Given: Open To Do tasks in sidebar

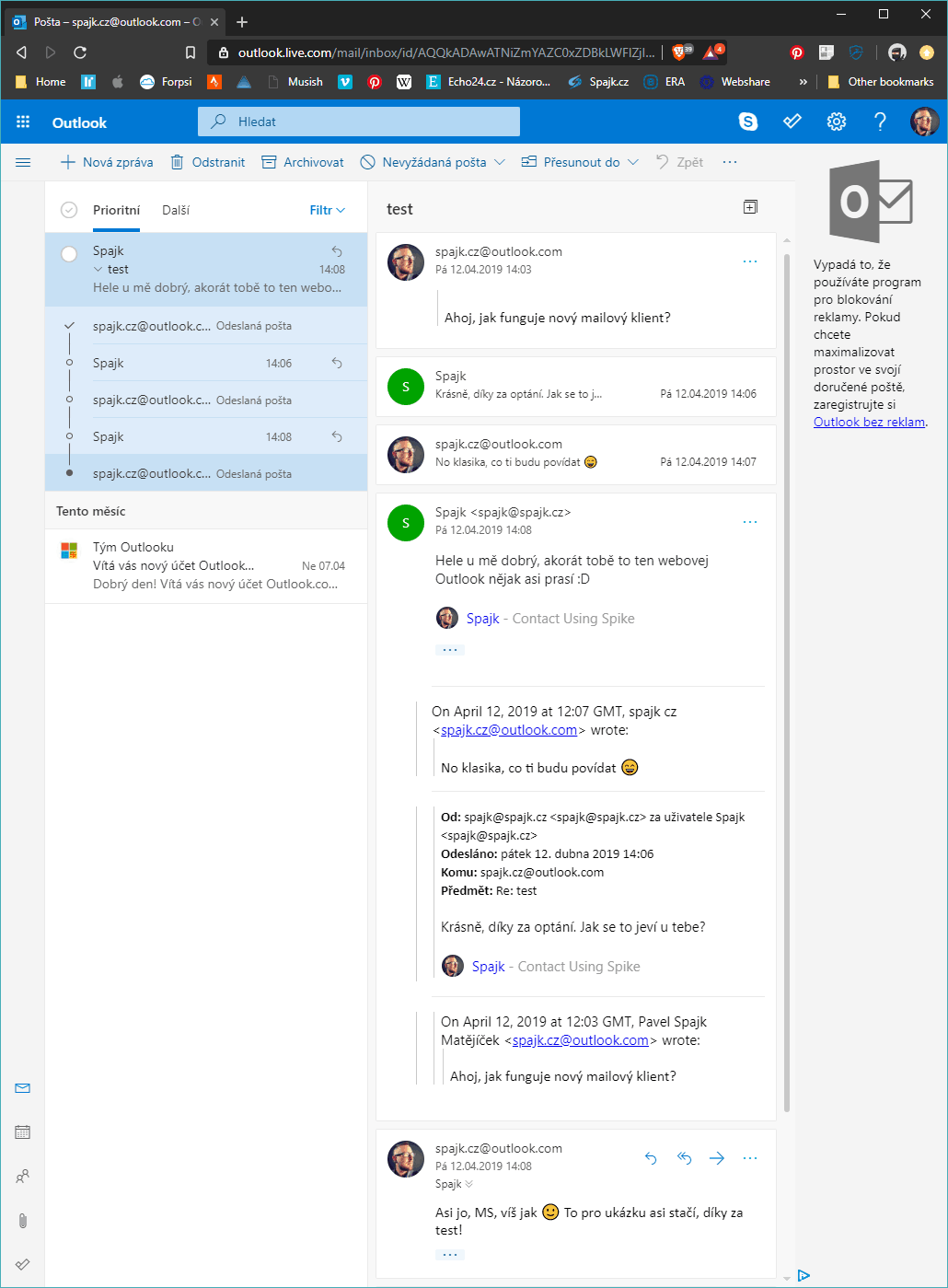Looking at the screenshot, I should pos(23,1264).
